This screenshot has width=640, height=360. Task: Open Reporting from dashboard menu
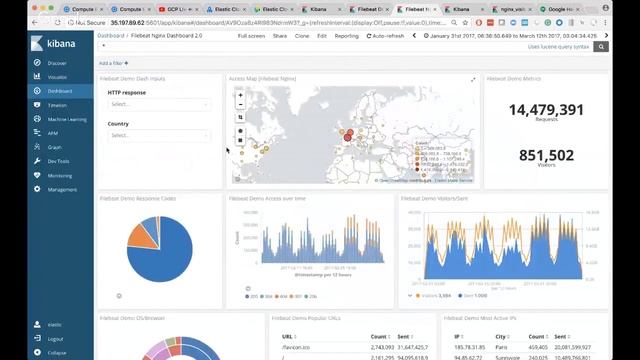pos(347,36)
